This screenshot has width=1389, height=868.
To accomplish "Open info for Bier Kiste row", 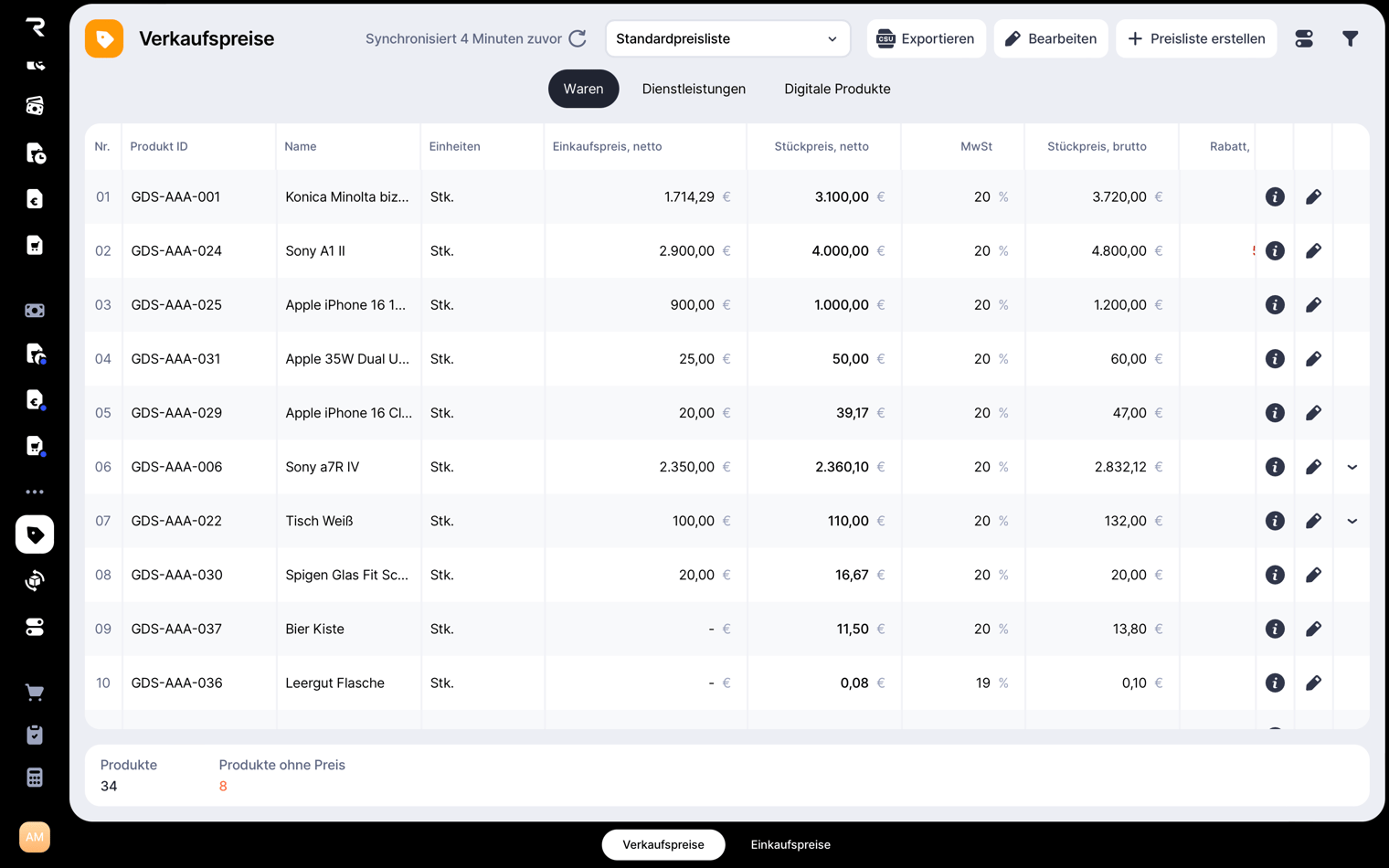I will [1275, 630].
